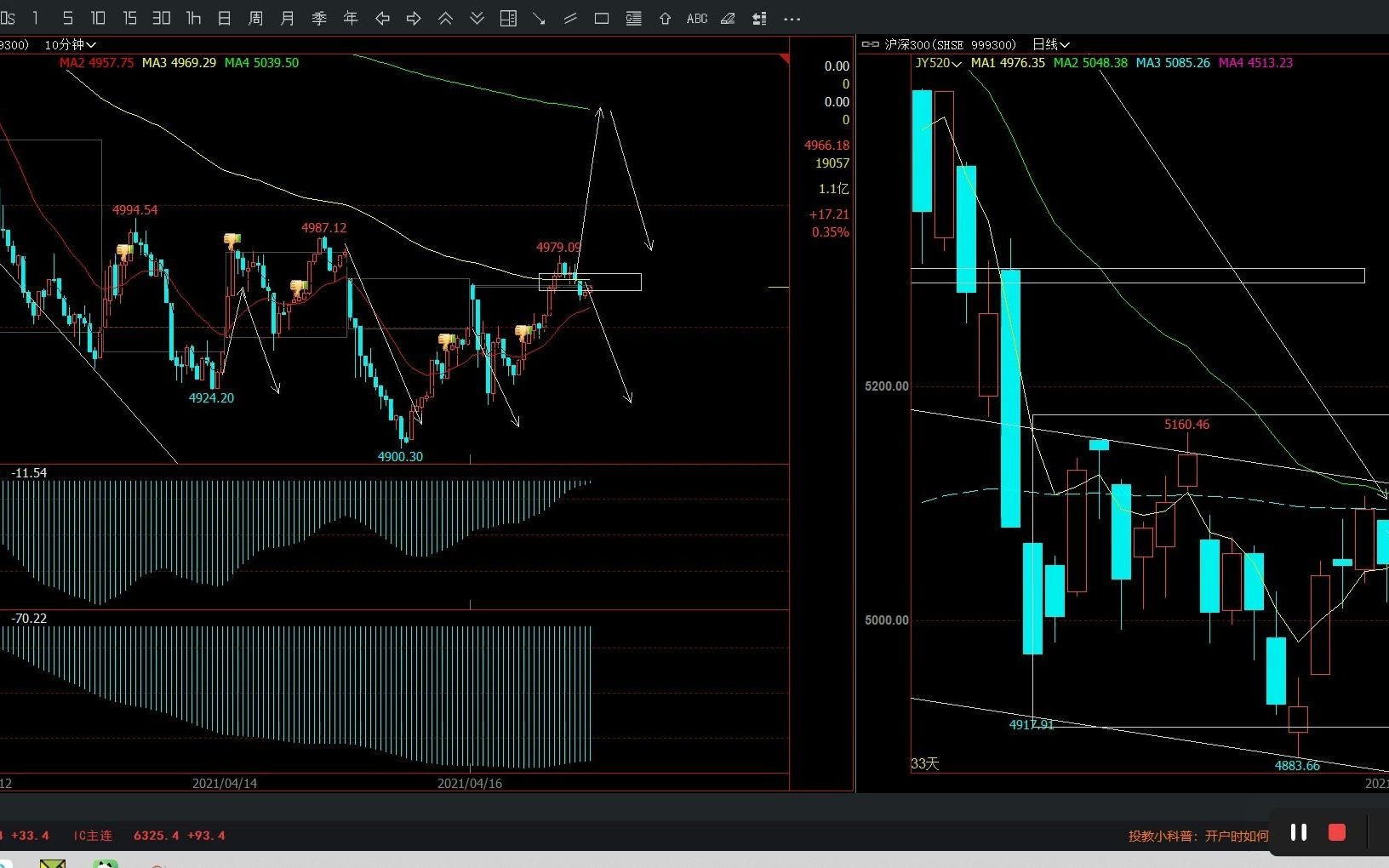The height and width of the screenshot is (868, 1389).
Task: Select the monthly (月) period
Action: coord(288,18)
